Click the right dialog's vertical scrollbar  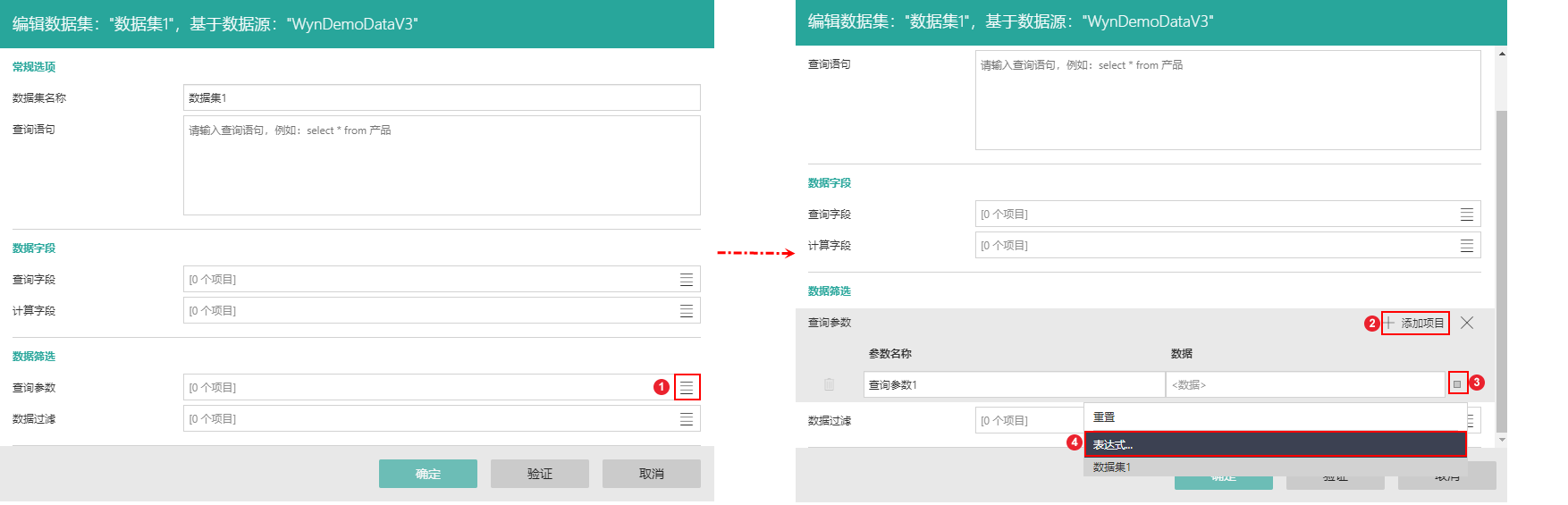pyautogui.click(x=1502, y=268)
